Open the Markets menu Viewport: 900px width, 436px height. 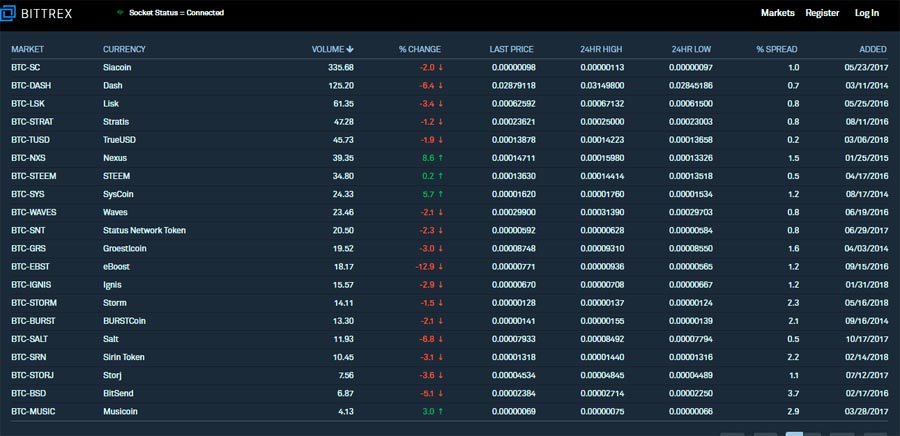pos(778,13)
